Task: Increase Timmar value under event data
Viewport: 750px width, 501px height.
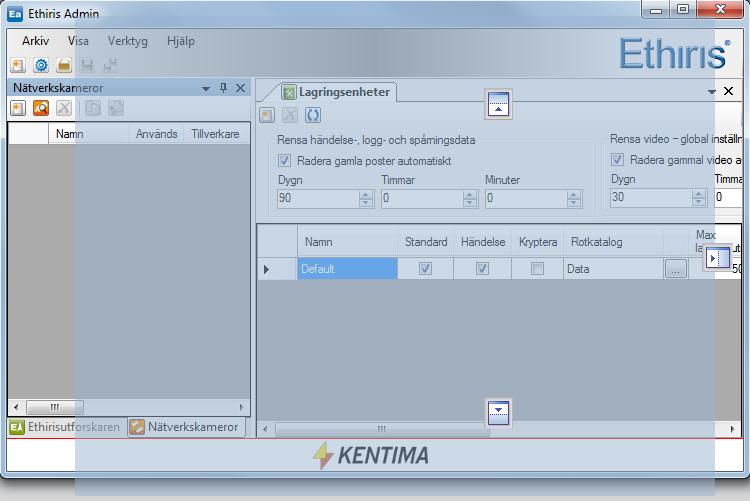Action: (x=470, y=194)
